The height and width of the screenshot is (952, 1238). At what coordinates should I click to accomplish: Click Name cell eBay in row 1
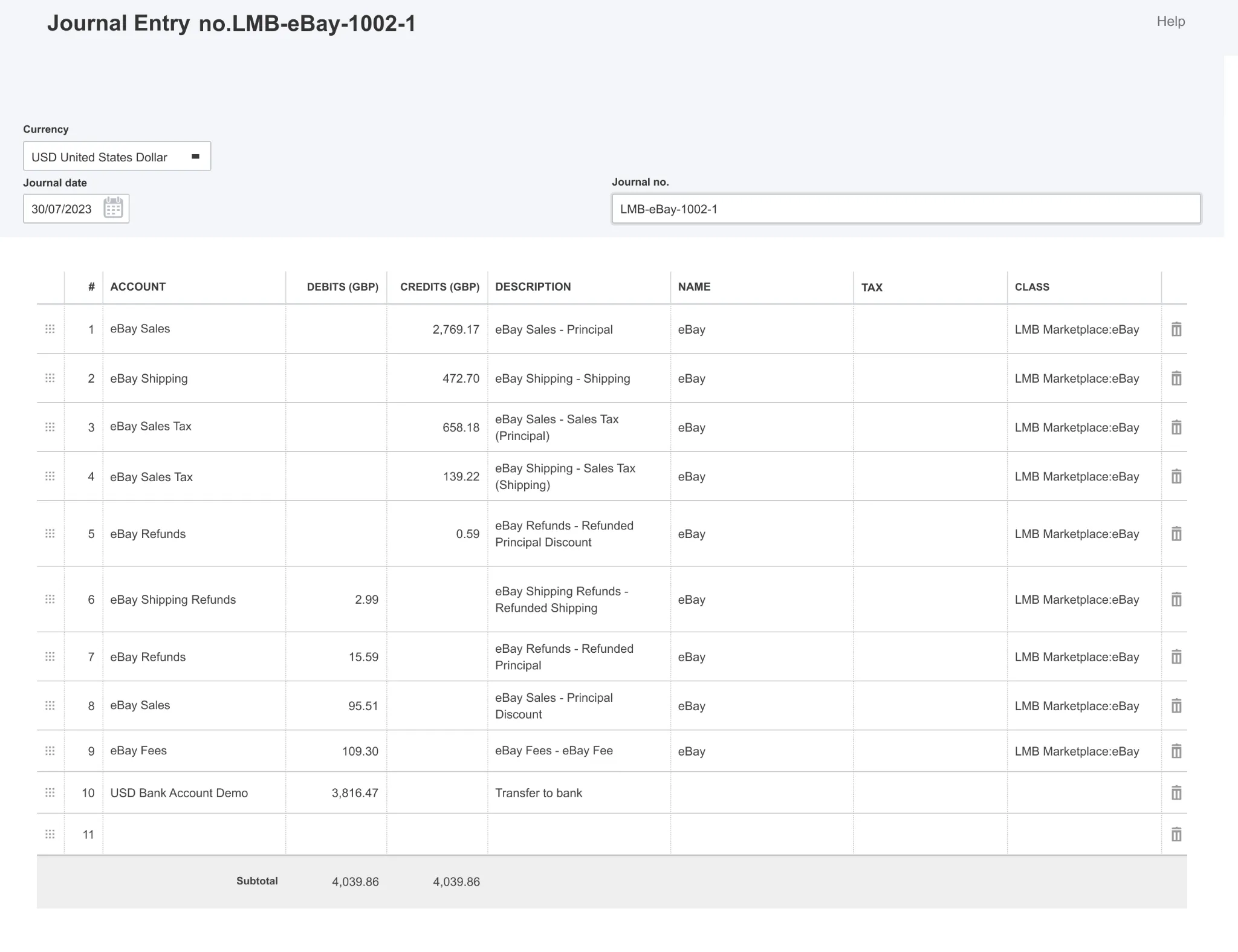coord(762,329)
